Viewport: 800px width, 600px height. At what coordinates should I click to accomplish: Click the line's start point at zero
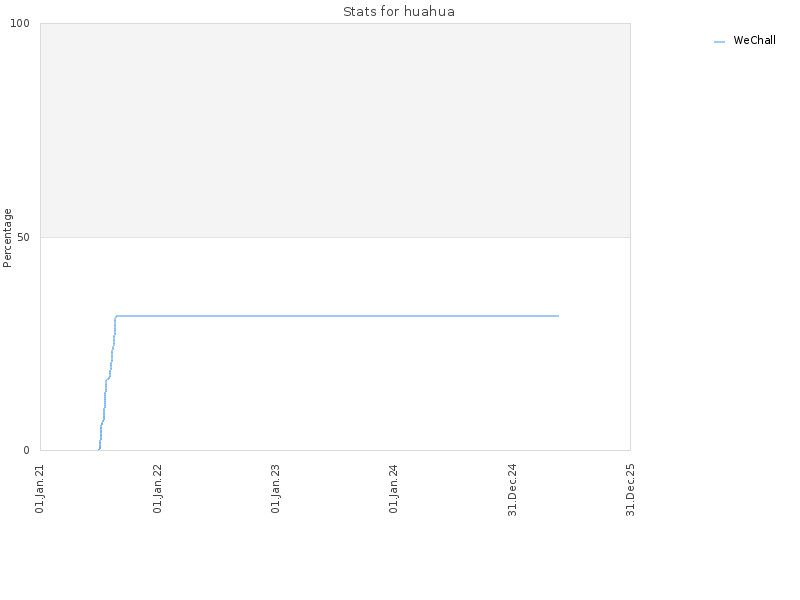click(x=98, y=449)
